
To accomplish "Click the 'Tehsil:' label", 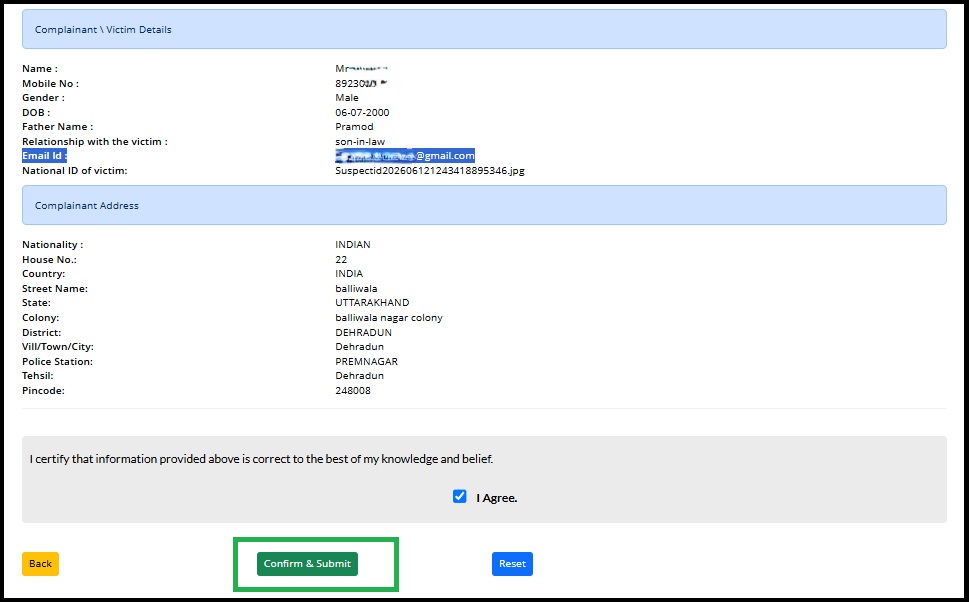I will (x=38, y=376).
